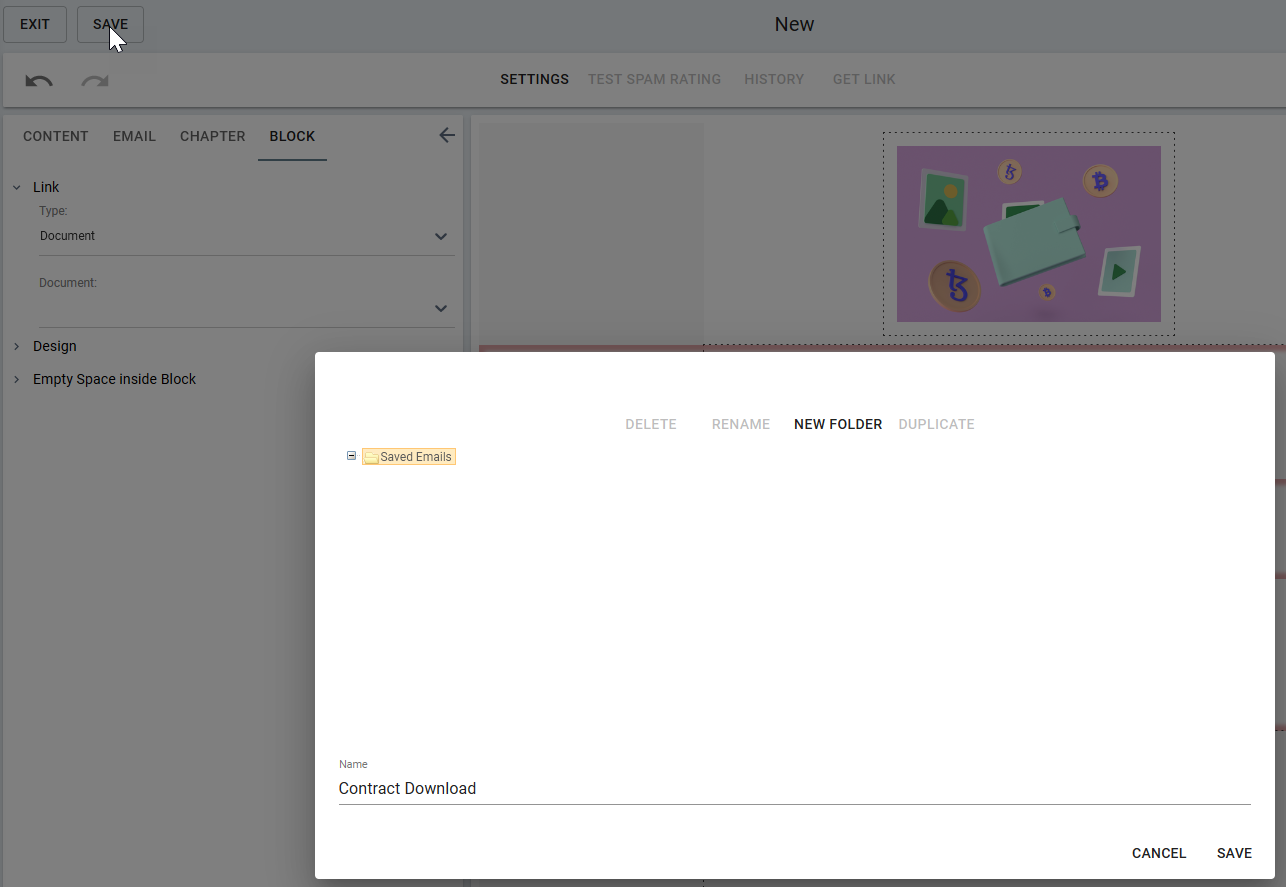
Task: Click the Saved Emails tree label
Action: point(416,457)
